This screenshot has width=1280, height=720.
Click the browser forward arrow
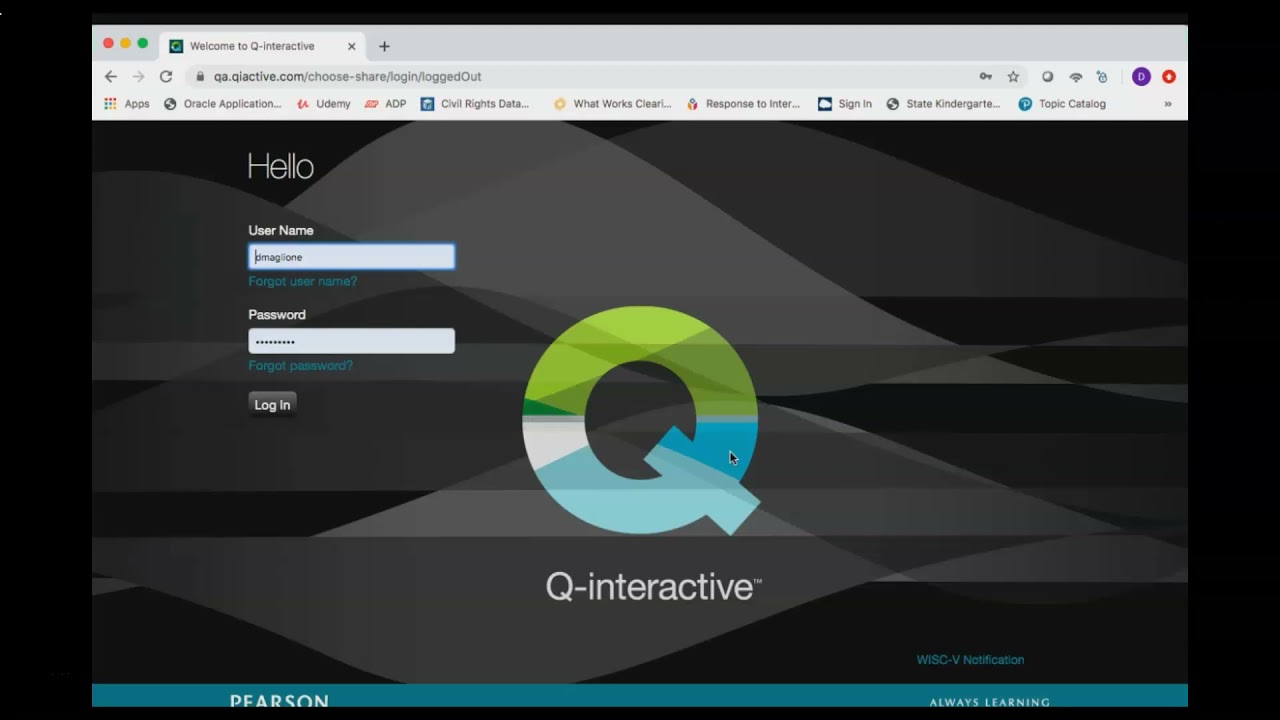click(x=138, y=76)
